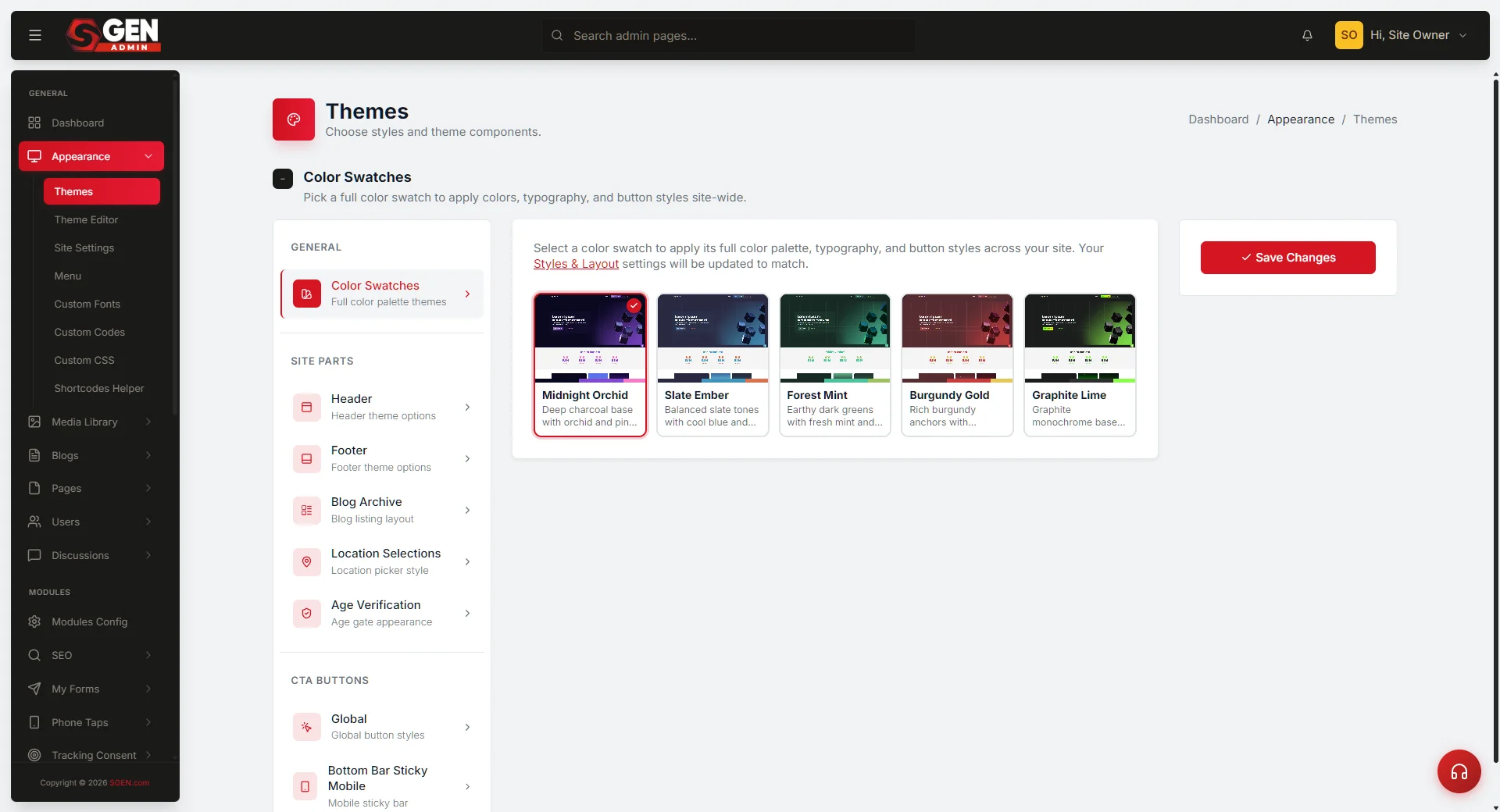The width and height of the screenshot is (1500, 812).
Task: Collapse the Appearance sidebar menu
Action: pyautogui.click(x=148, y=156)
